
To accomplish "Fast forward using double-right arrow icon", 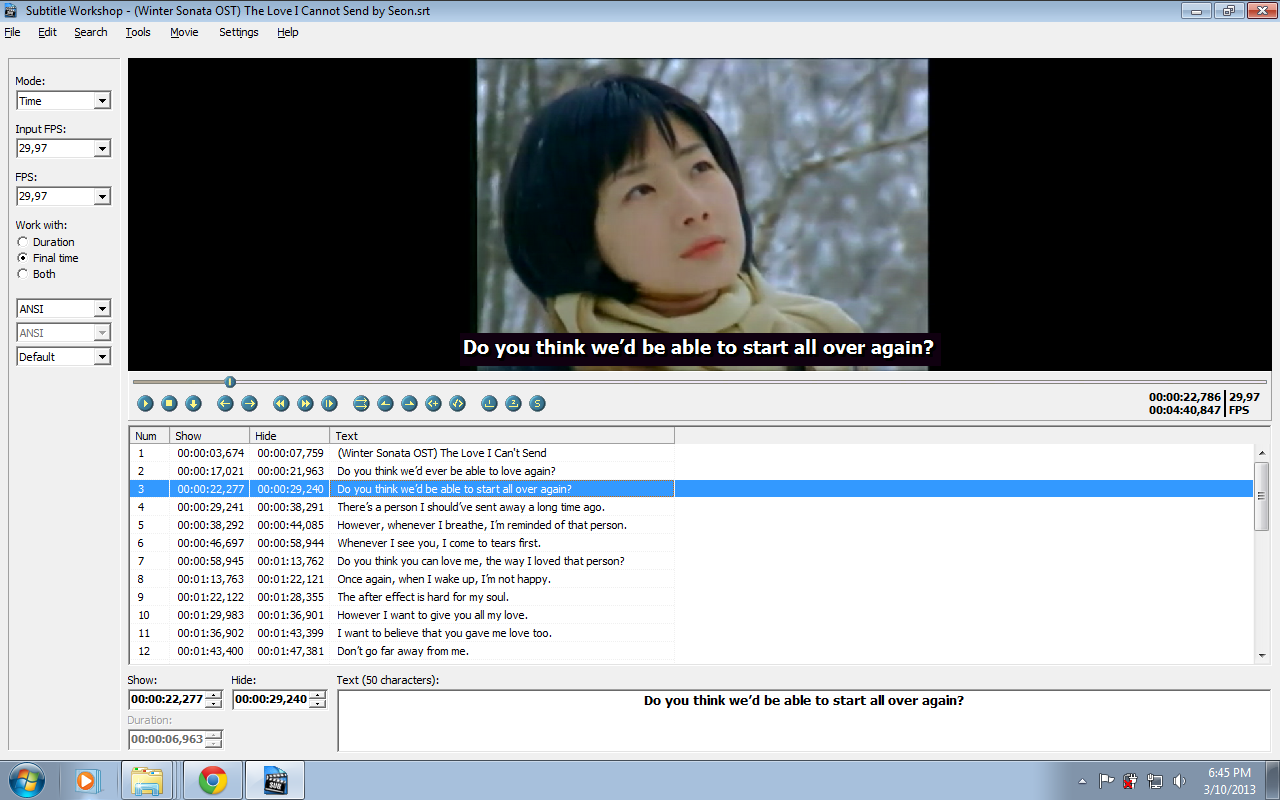I will coord(305,403).
